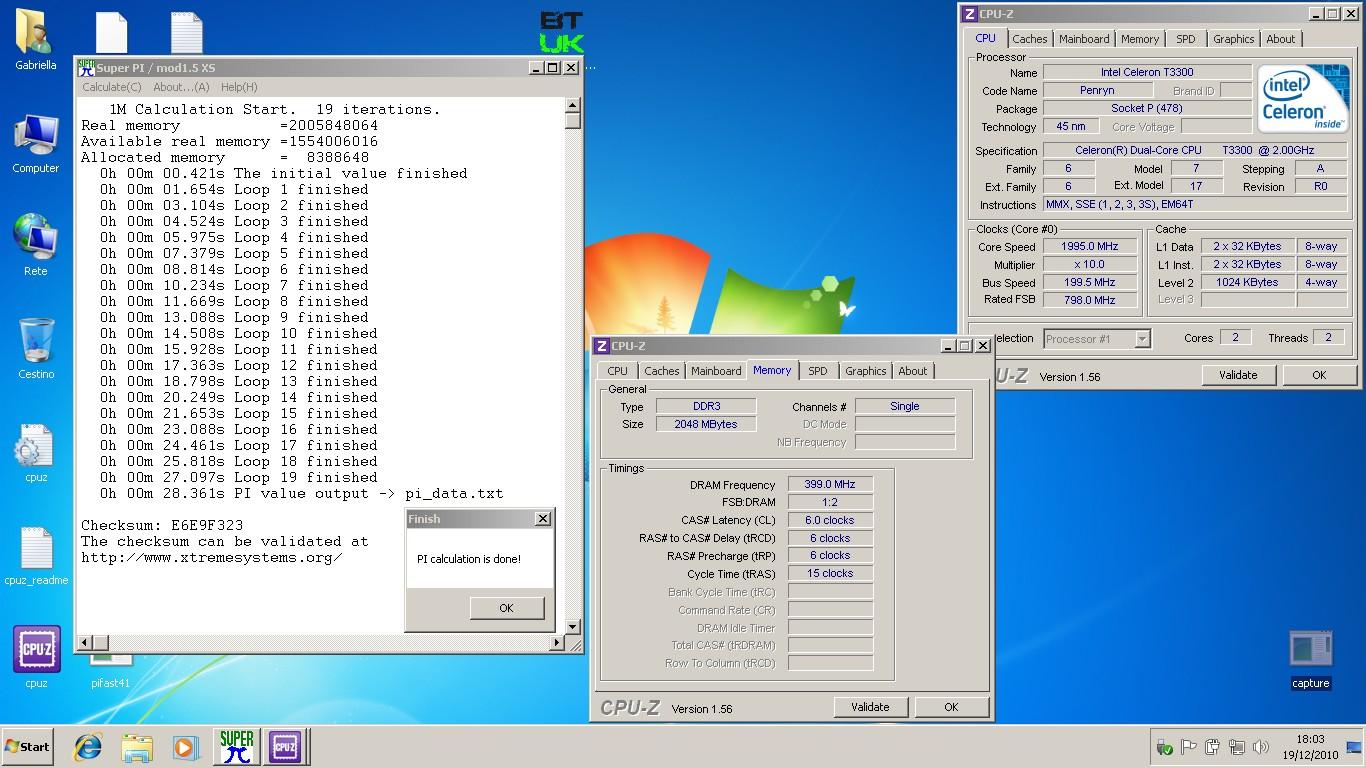Click Super PI vertical scrollbar up arrow
The height and width of the screenshot is (768, 1366).
point(572,105)
